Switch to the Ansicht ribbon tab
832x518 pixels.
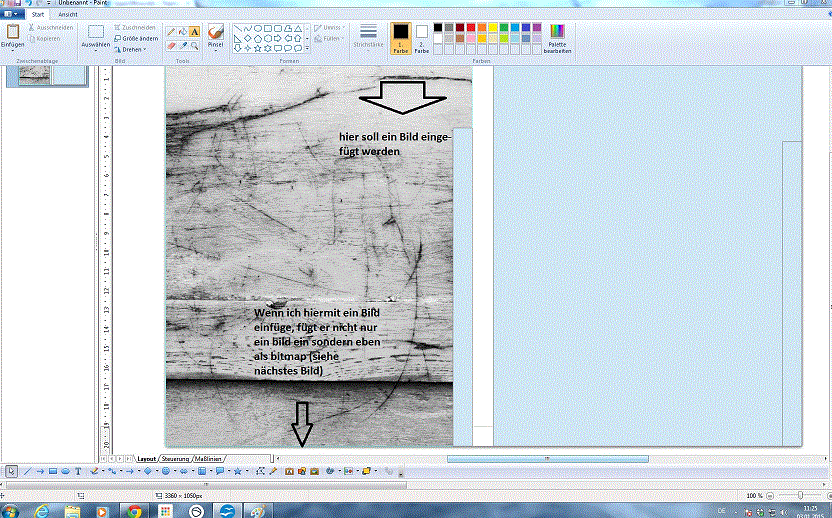pos(69,15)
